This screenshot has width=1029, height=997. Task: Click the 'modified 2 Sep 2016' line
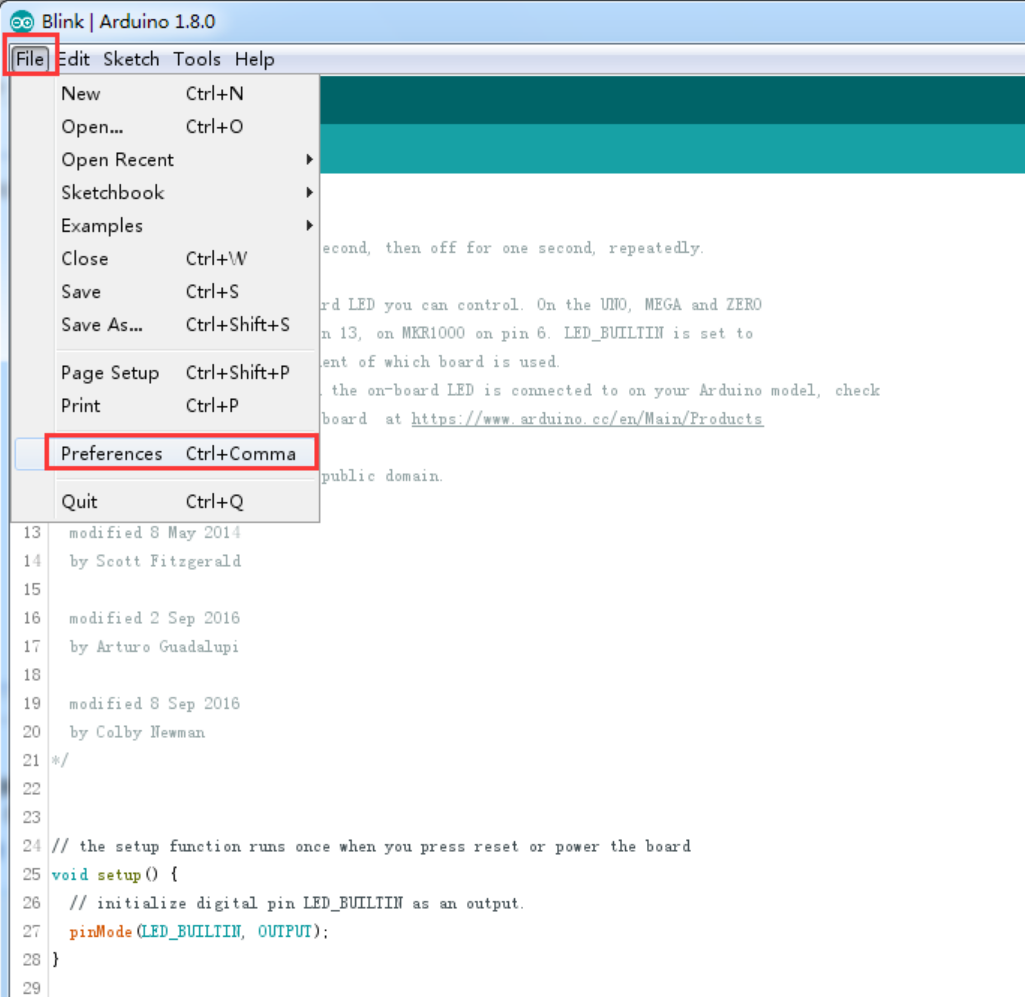point(154,618)
